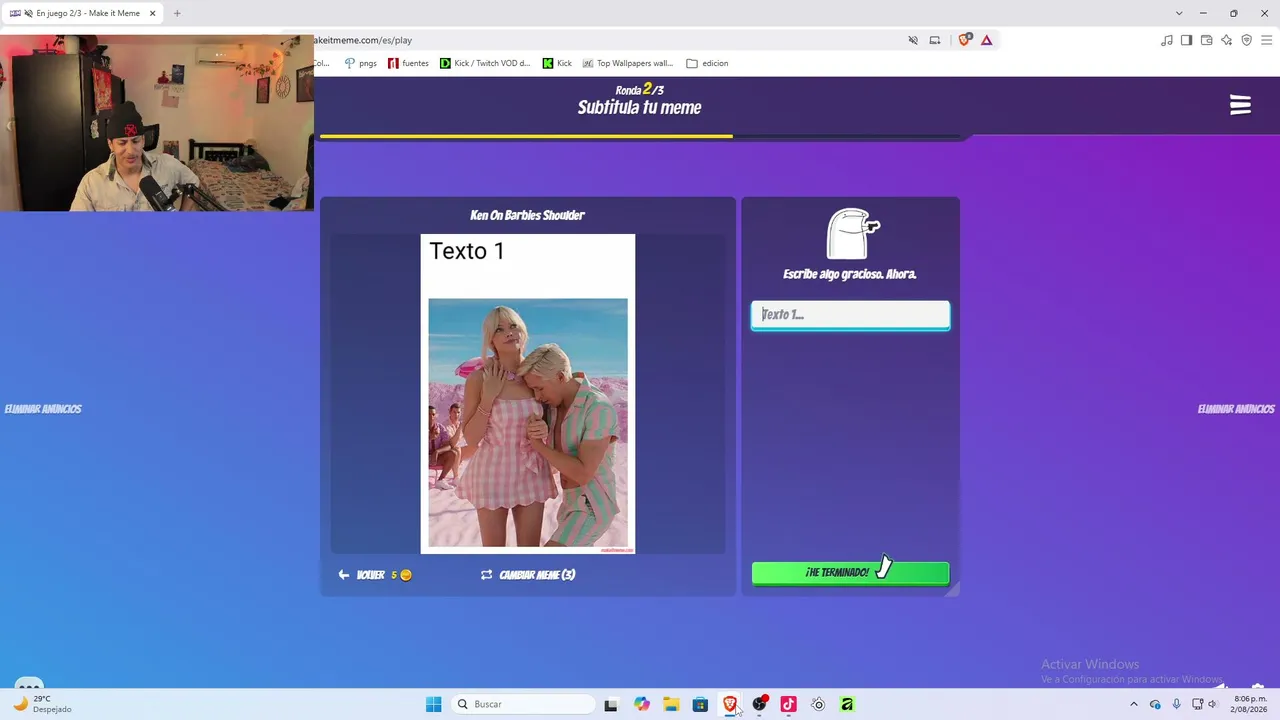Open a new browser tab
Viewport: 1280px width, 720px height.
tap(177, 13)
